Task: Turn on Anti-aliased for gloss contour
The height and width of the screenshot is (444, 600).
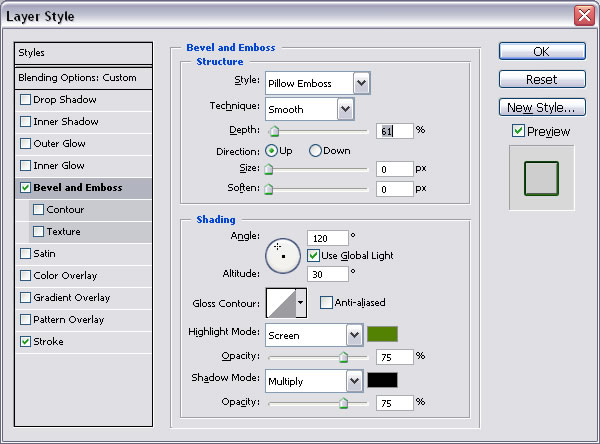Action: point(327,302)
